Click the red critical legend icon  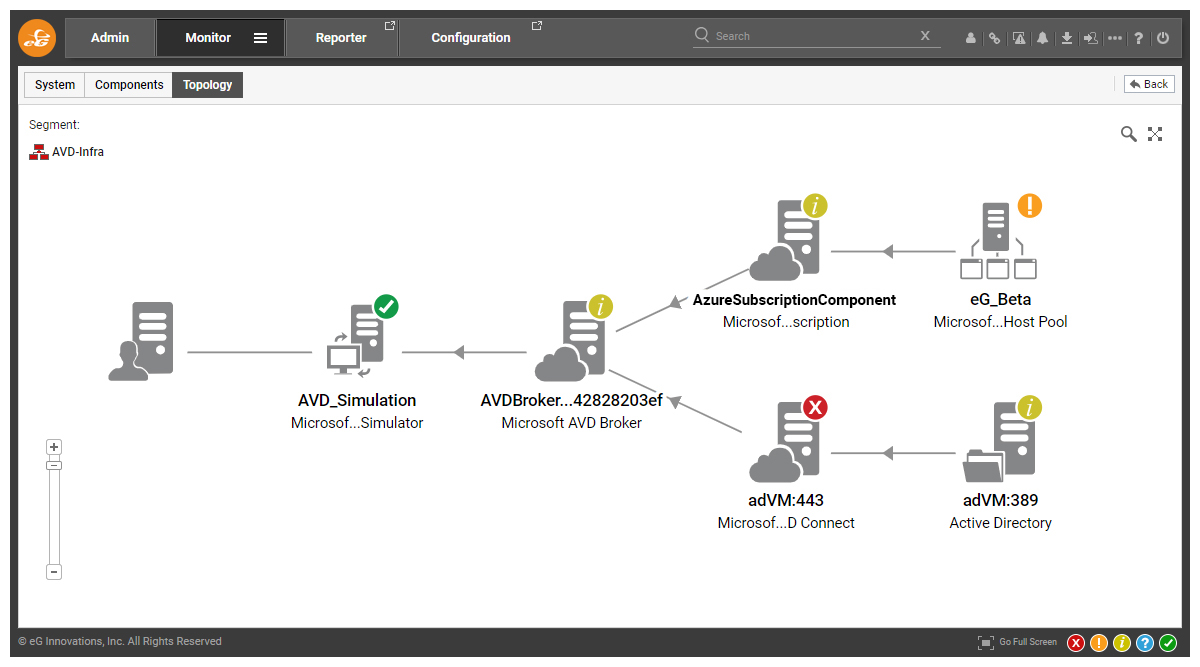pos(1076,643)
